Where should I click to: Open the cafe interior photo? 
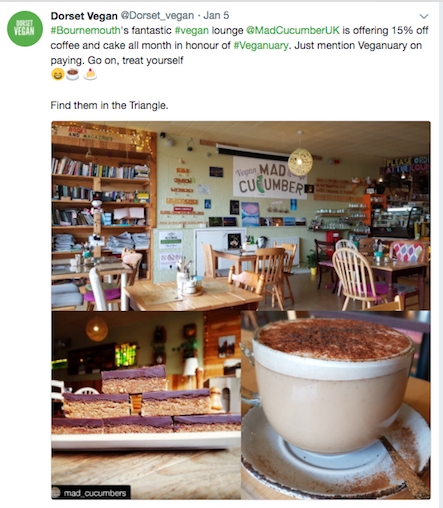(x=241, y=216)
